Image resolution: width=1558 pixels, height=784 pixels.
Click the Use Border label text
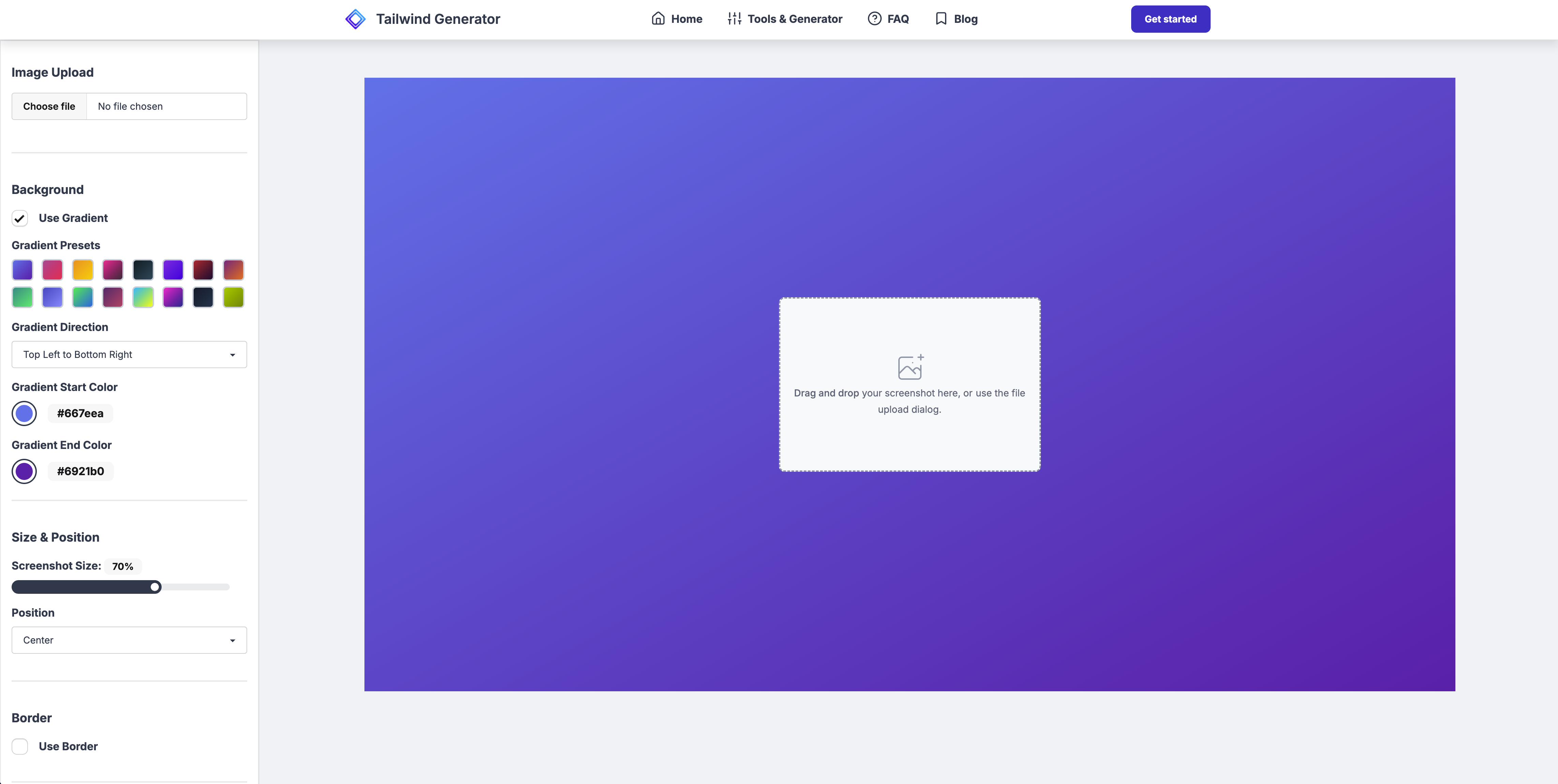[x=68, y=746]
